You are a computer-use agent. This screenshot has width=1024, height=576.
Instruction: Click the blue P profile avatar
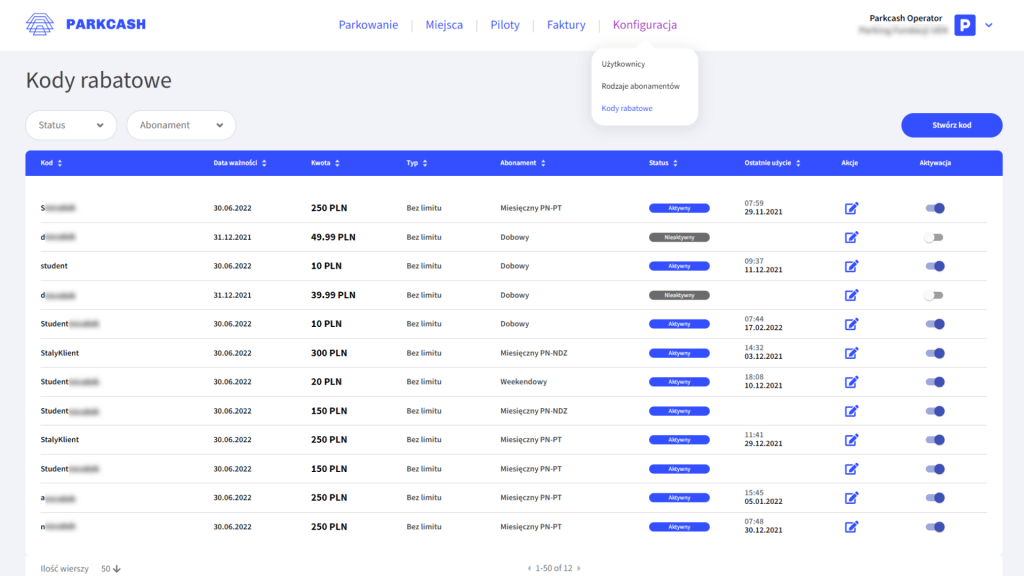click(965, 26)
